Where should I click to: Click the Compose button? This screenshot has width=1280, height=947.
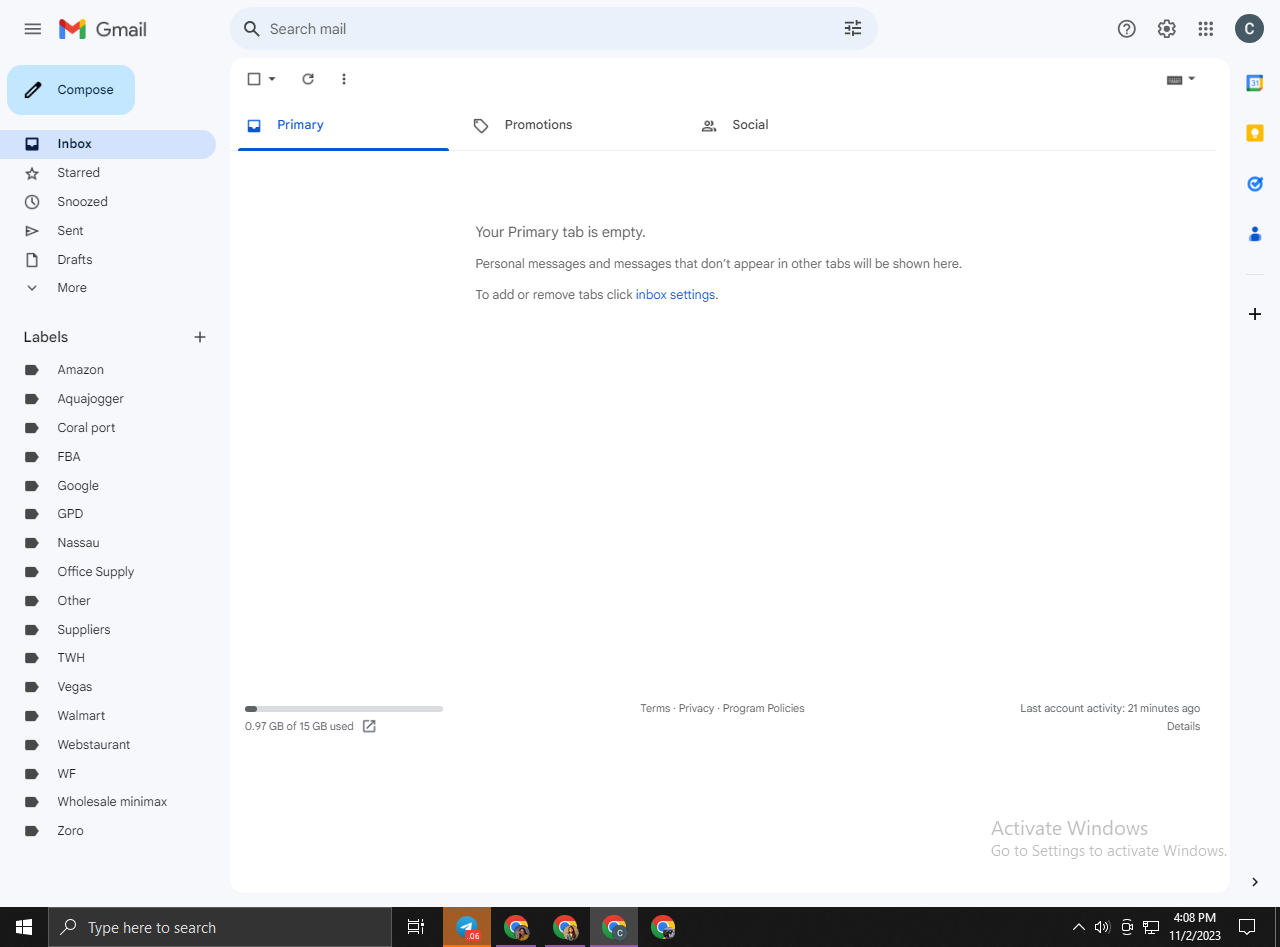pos(71,90)
